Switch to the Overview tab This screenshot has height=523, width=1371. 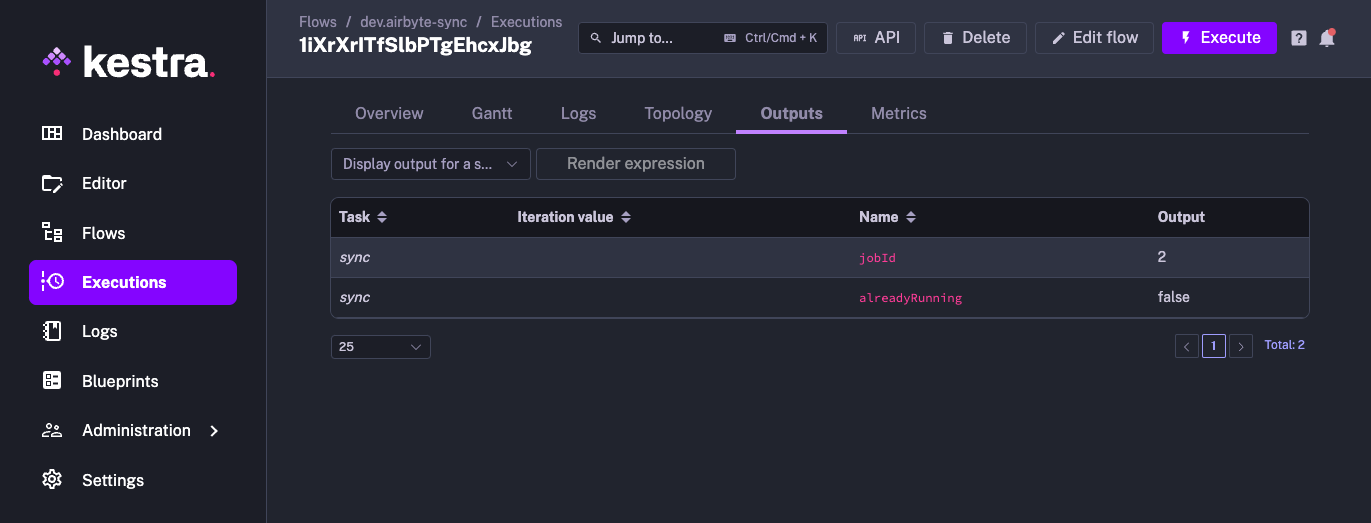[x=389, y=113]
